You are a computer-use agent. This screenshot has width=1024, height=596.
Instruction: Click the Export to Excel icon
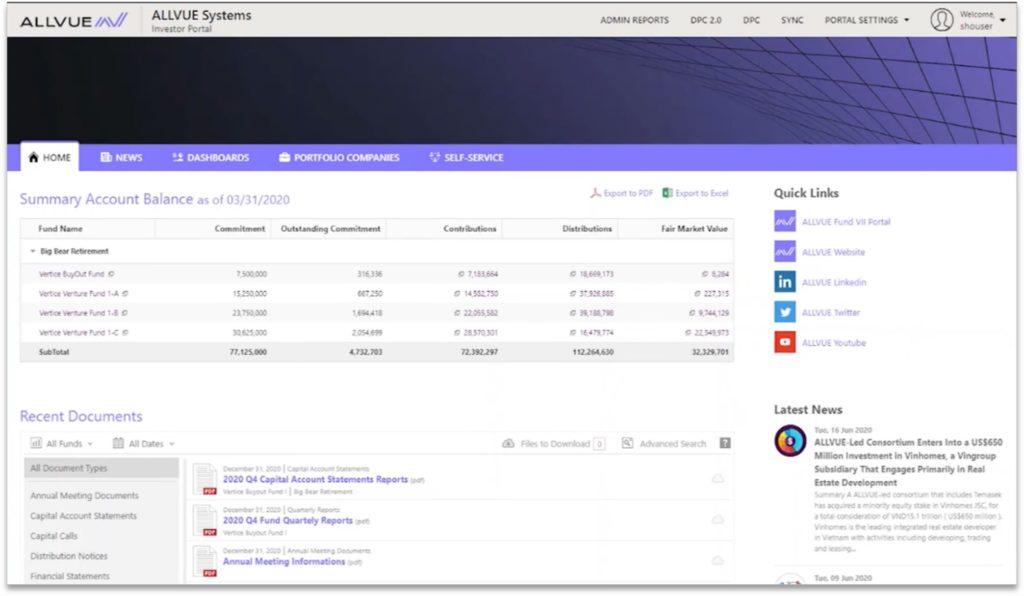pyautogui.click(x=667, y=193)
